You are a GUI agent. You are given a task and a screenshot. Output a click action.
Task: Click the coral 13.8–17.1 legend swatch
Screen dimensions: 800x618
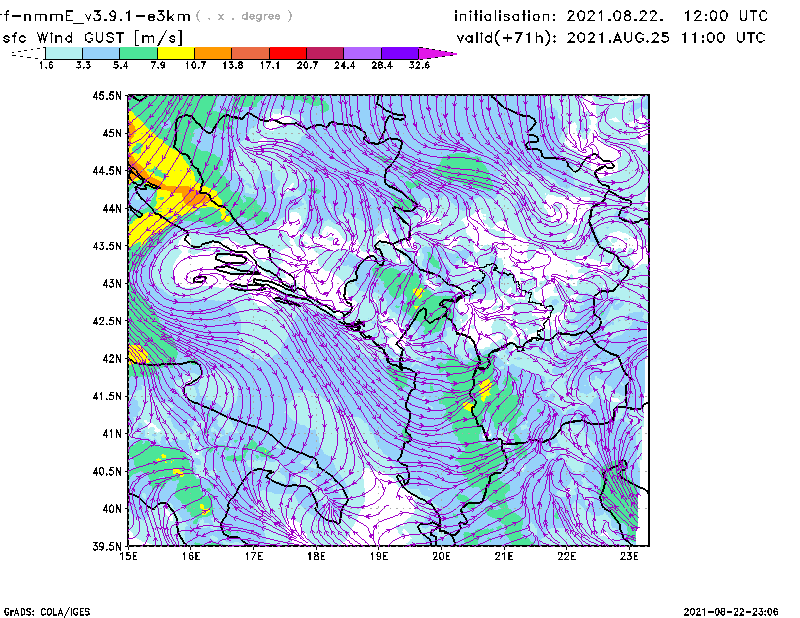251,53
